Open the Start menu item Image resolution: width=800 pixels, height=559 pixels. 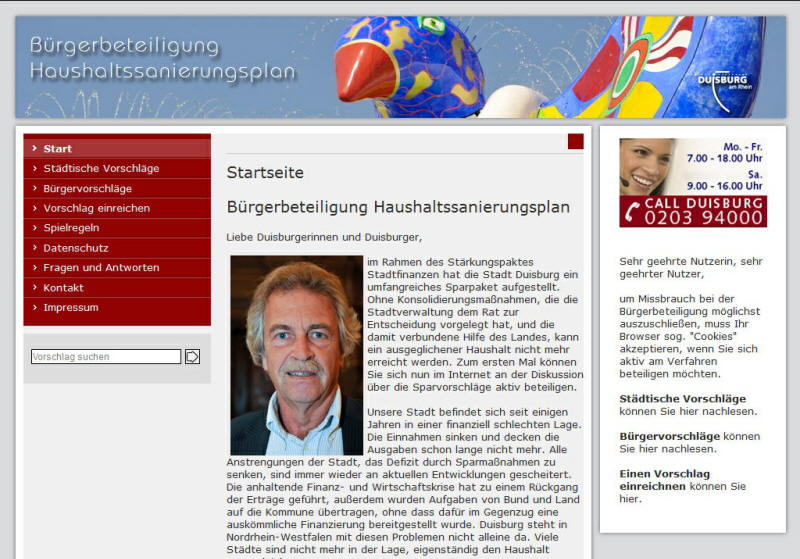click(117, 148)
